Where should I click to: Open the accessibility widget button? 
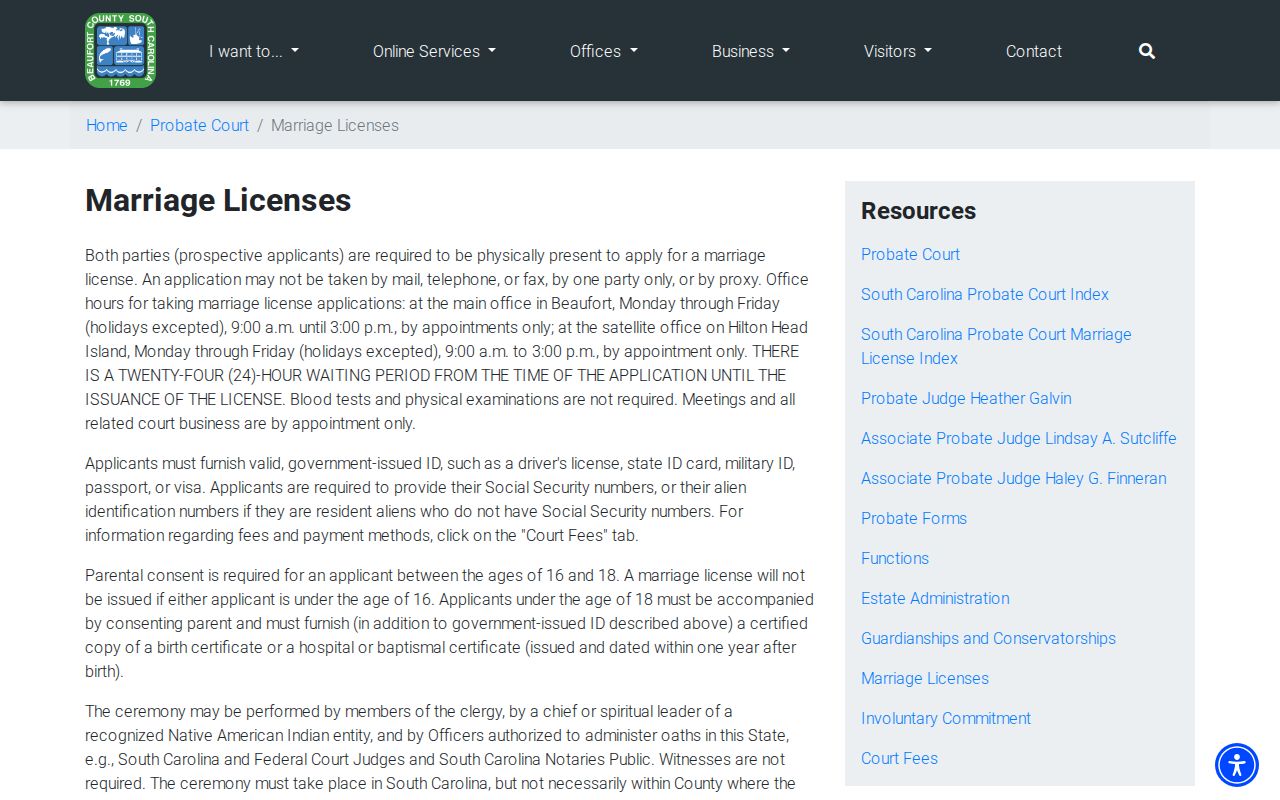point(1237,765)
